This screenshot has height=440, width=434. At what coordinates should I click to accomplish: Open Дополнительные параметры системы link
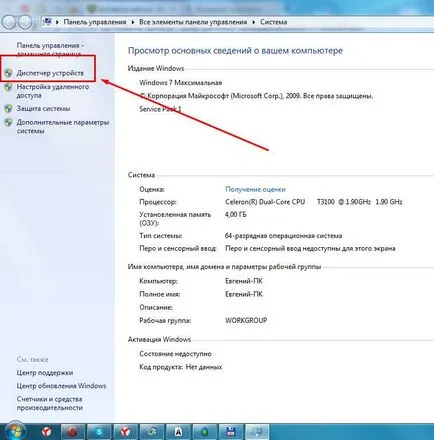[63, 126]
